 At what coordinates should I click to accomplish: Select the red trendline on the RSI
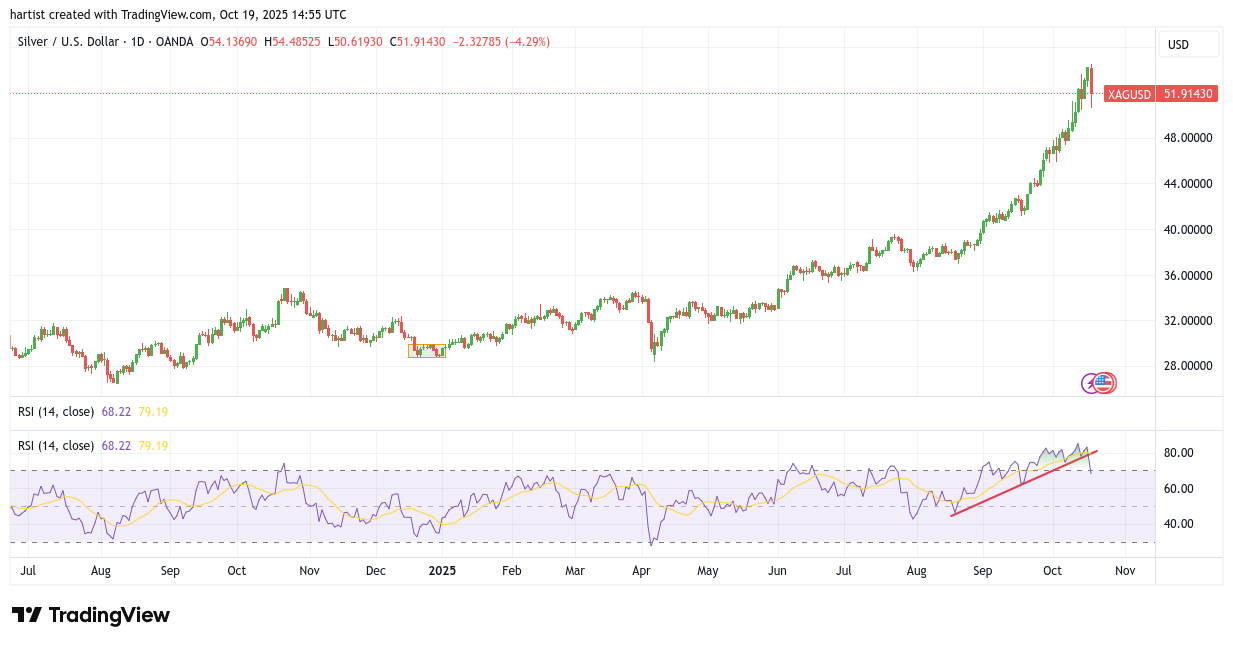point(1022,483)
